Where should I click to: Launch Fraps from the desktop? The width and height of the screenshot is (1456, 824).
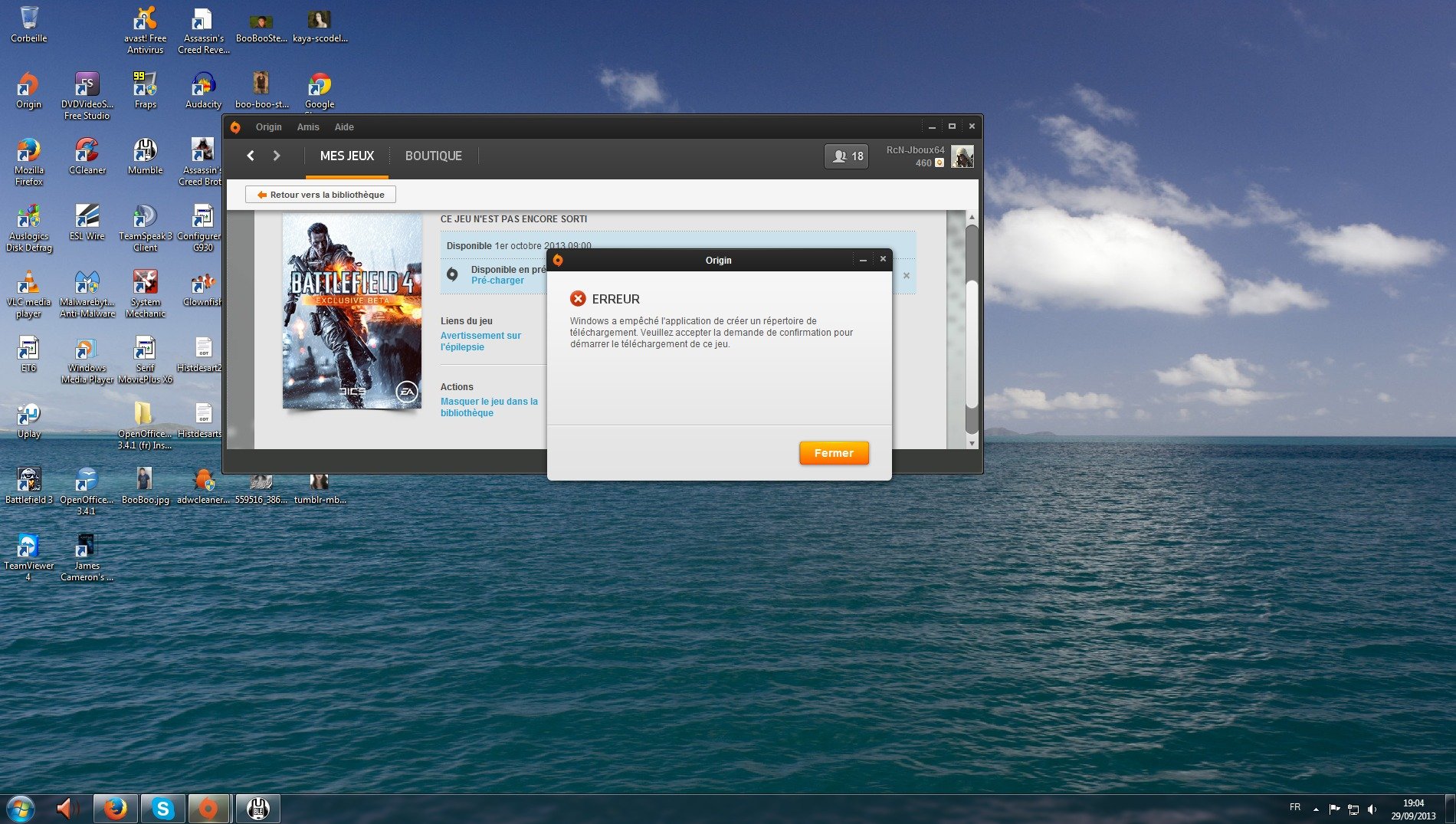(x=145, y=90)
